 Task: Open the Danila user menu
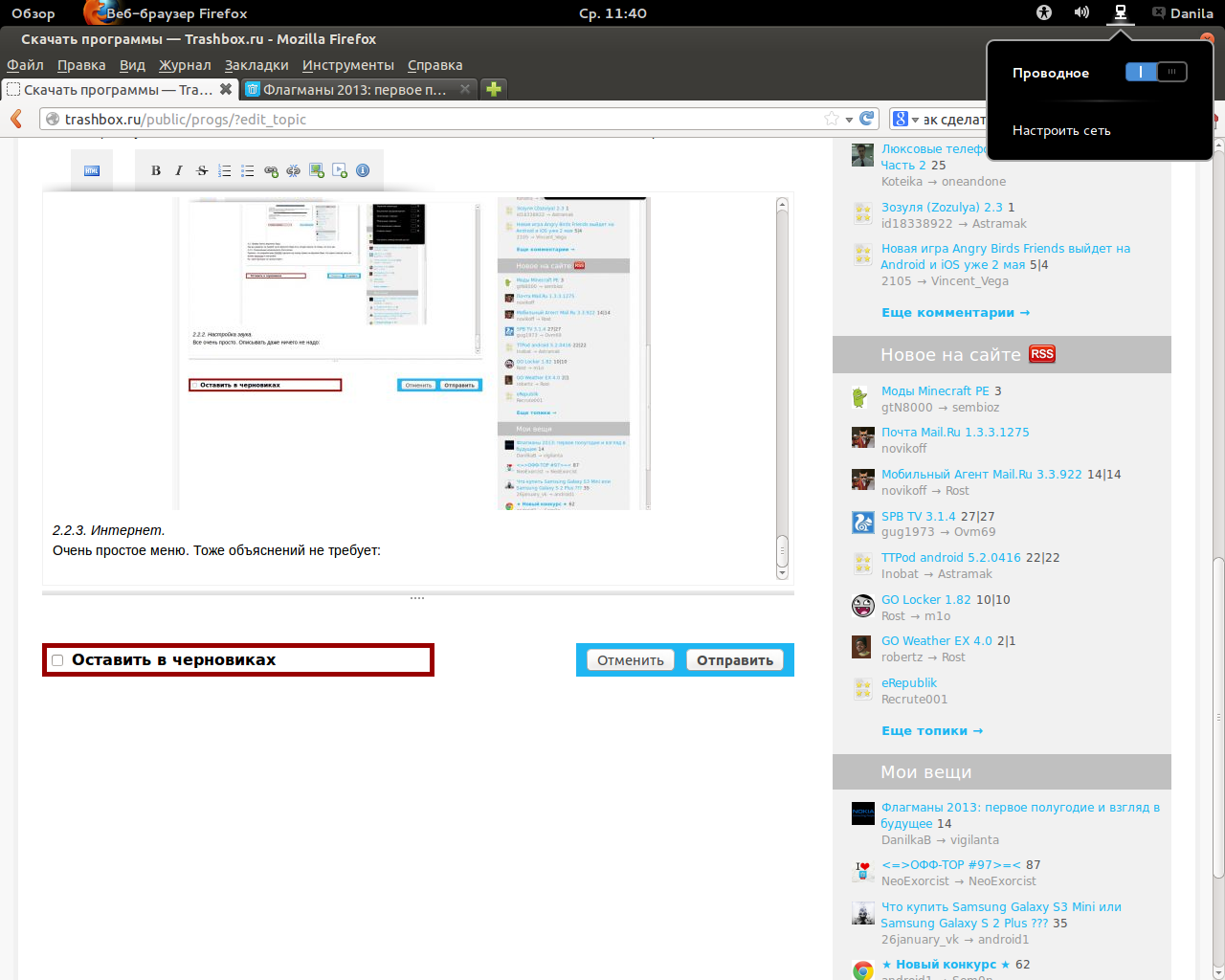[1183, 13]
